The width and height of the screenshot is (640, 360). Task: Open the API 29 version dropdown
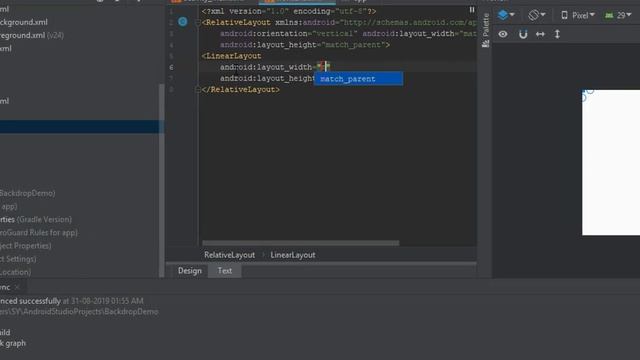click(x=618, y=16)
